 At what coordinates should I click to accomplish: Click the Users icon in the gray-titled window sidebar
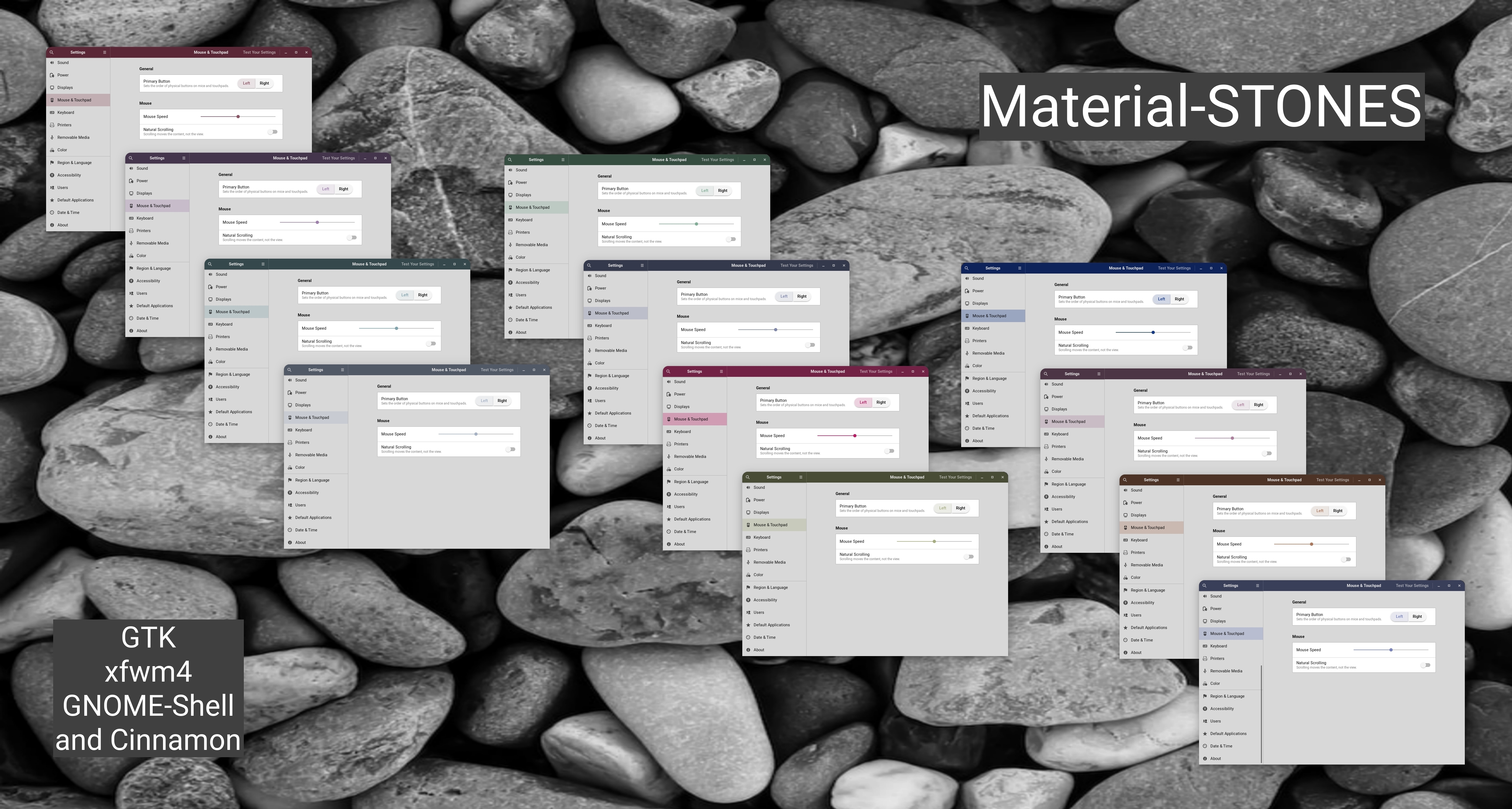[290, 505]
